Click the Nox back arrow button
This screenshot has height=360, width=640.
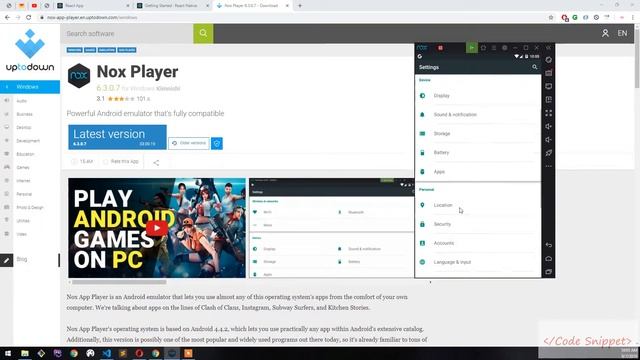click(x=549, y=245)
